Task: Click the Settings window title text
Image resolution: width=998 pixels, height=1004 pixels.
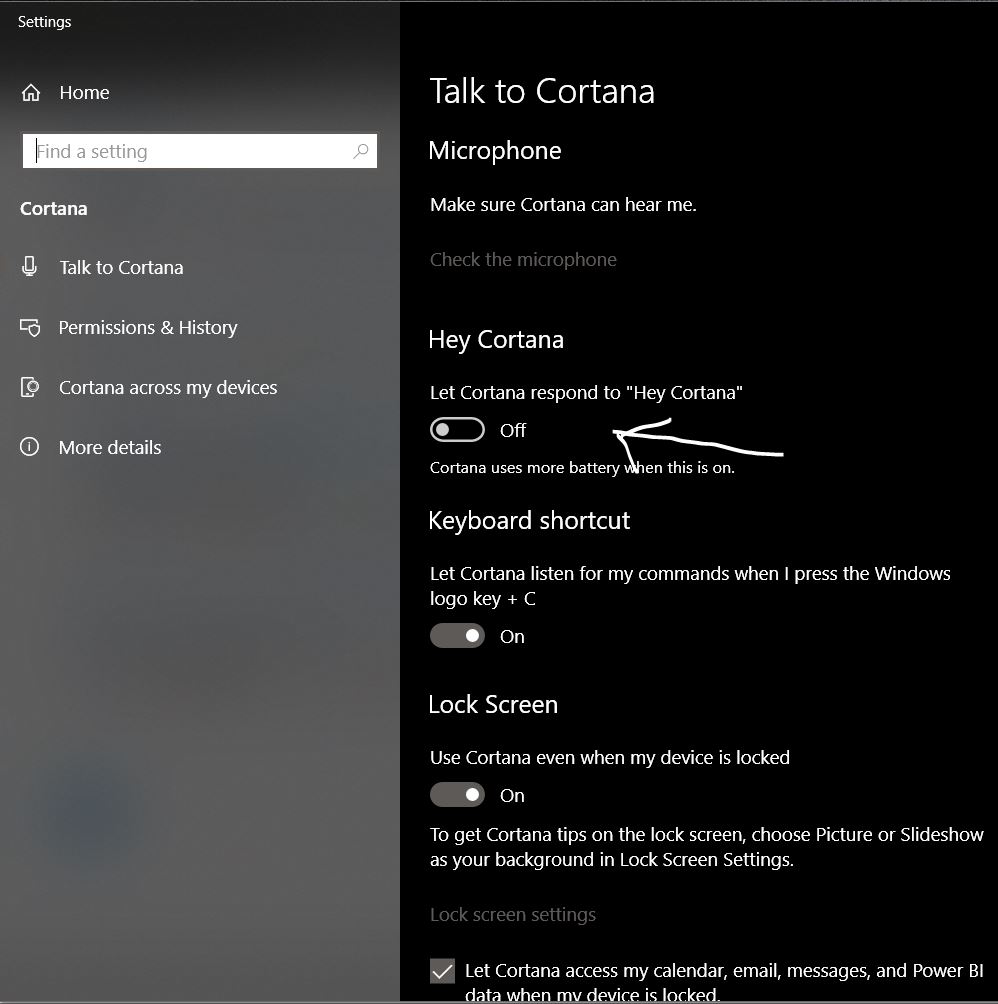Action: click(44, 22)
